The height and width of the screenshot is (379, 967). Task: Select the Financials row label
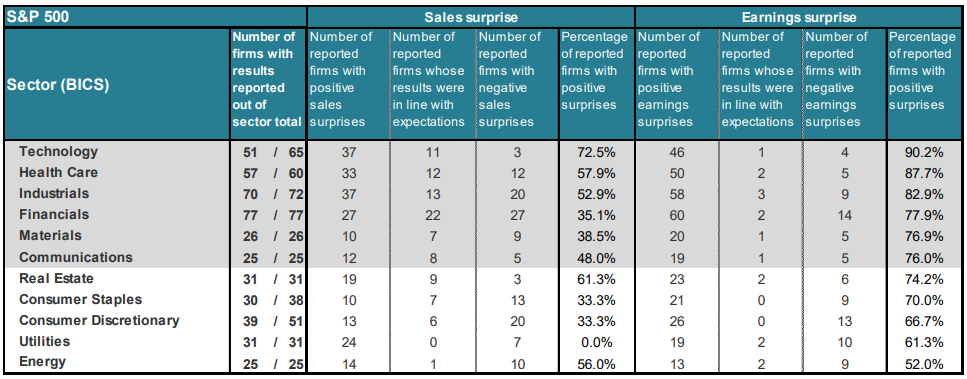(x=54, y=214)
